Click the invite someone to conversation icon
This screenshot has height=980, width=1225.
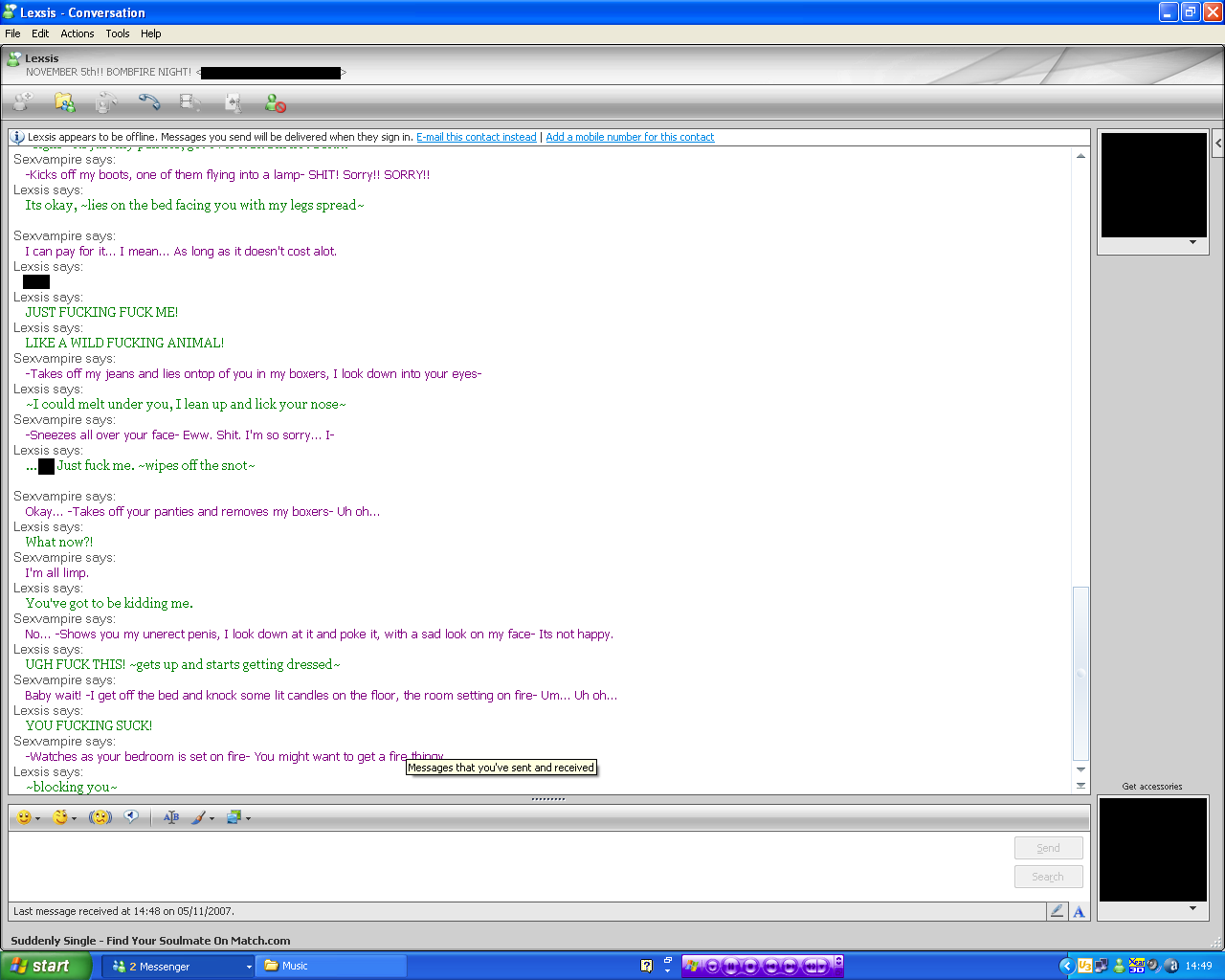coord(22,101)
